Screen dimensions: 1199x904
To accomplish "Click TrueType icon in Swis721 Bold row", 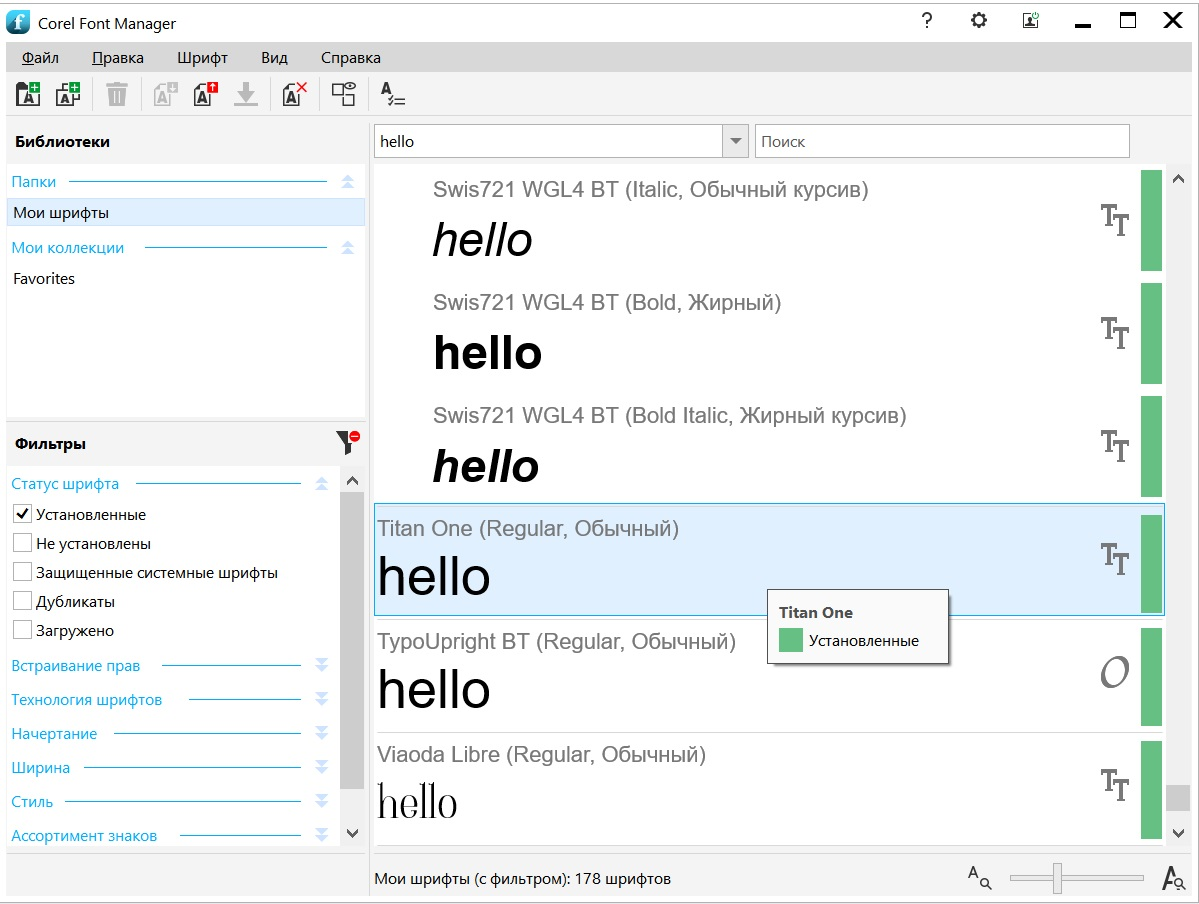I will click(x=1114, y=333).
